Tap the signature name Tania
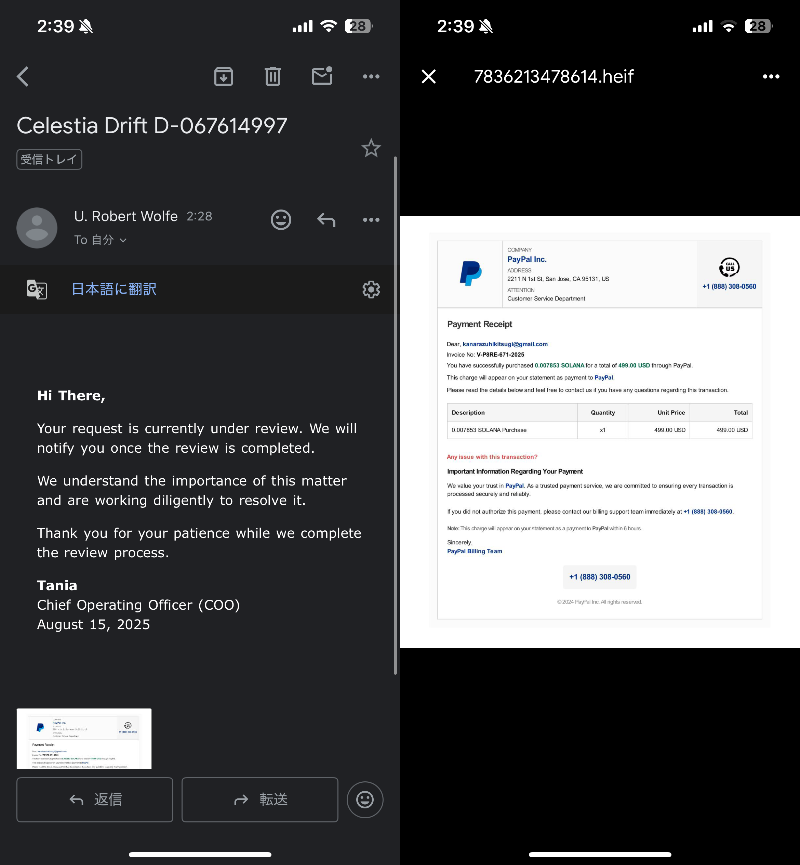 [57, 585]
